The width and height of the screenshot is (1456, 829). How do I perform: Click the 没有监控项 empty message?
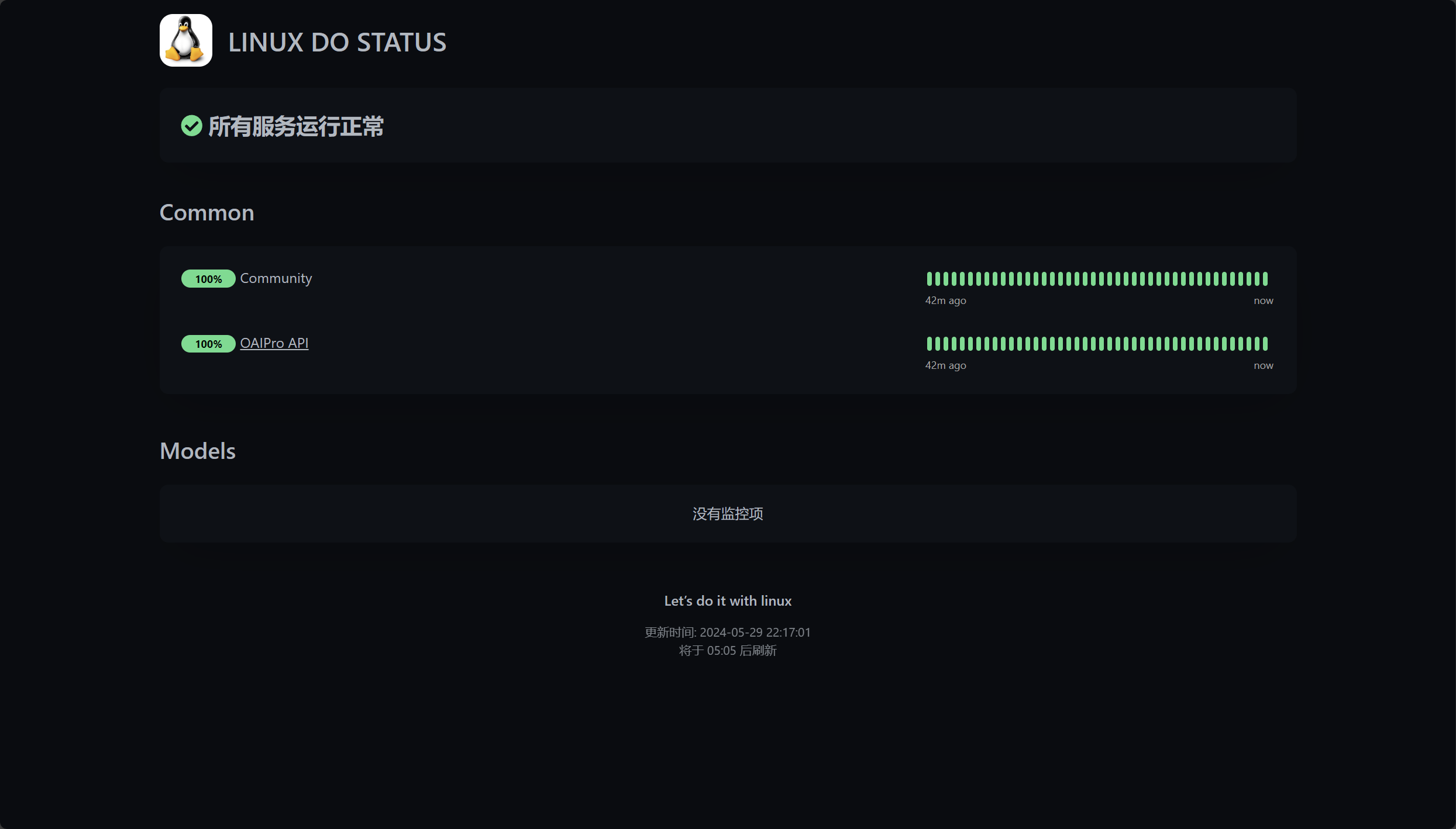[728, 514]
